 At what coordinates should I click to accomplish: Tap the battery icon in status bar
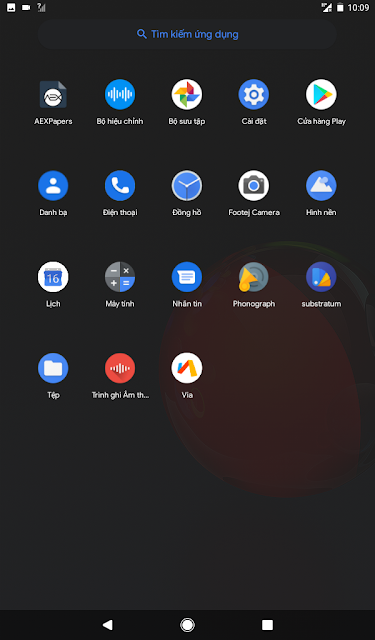(340, 7)
